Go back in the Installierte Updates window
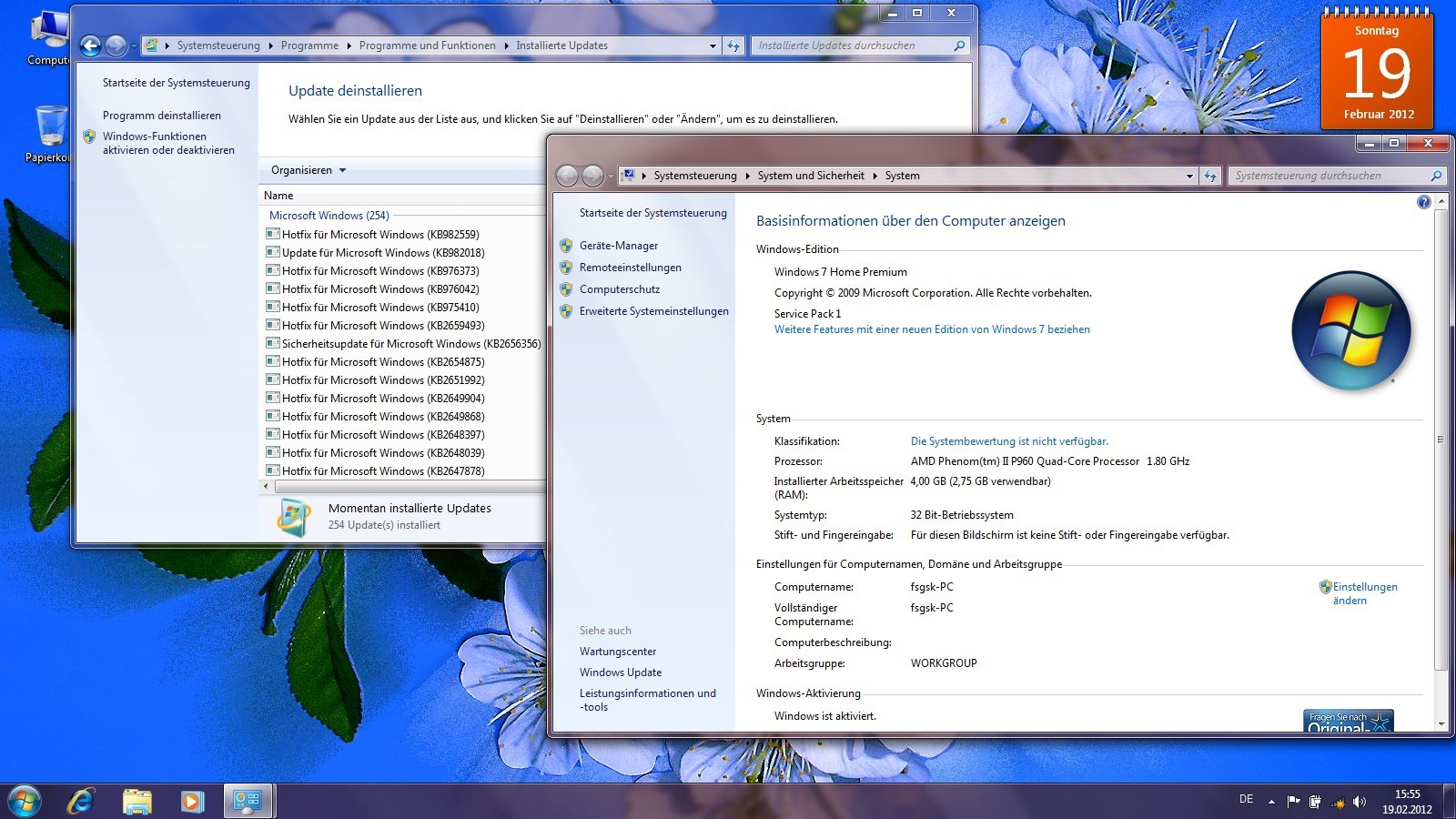The image size is (1456, 819). pos(90,45)
